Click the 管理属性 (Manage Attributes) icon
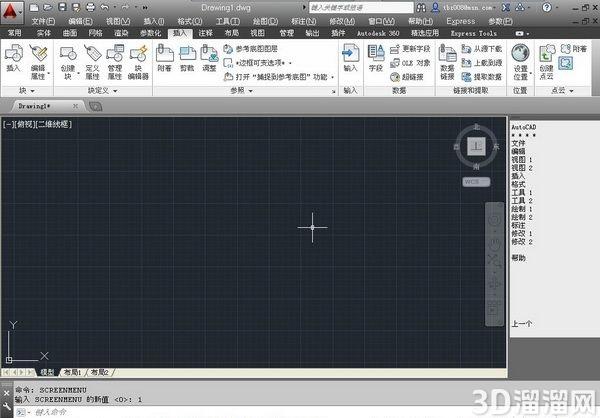 114,62
